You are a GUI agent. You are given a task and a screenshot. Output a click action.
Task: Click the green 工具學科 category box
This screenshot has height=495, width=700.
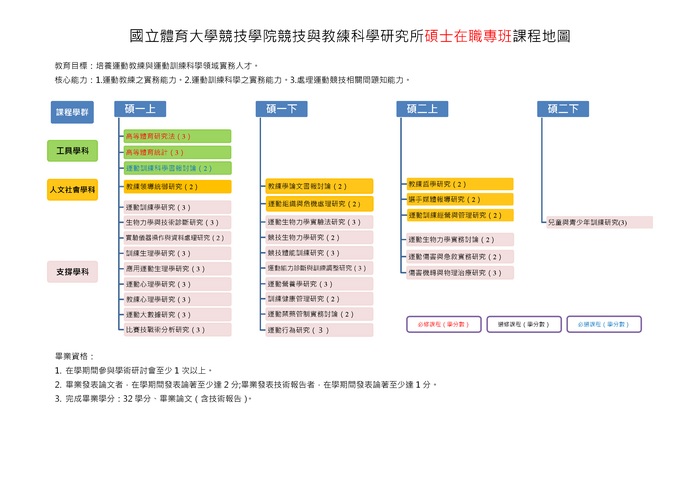(x=72, y=151)
